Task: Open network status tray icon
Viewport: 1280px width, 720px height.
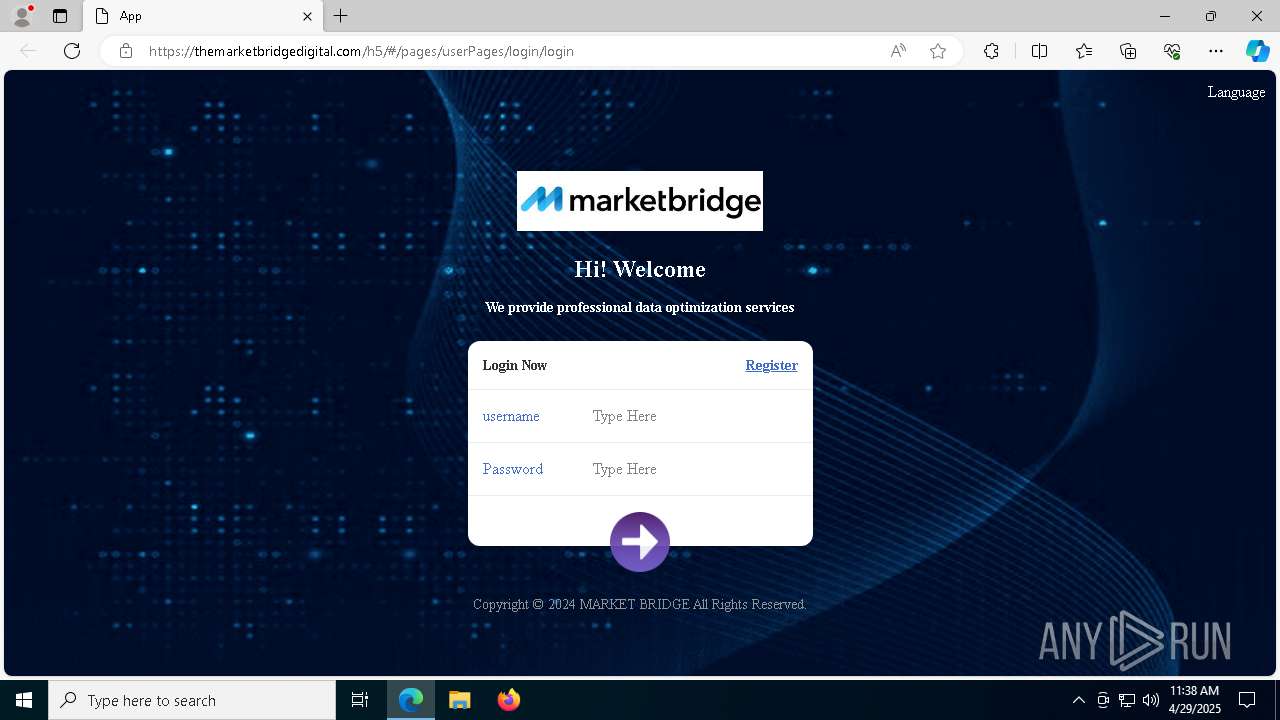Action: click(1127, 700)
